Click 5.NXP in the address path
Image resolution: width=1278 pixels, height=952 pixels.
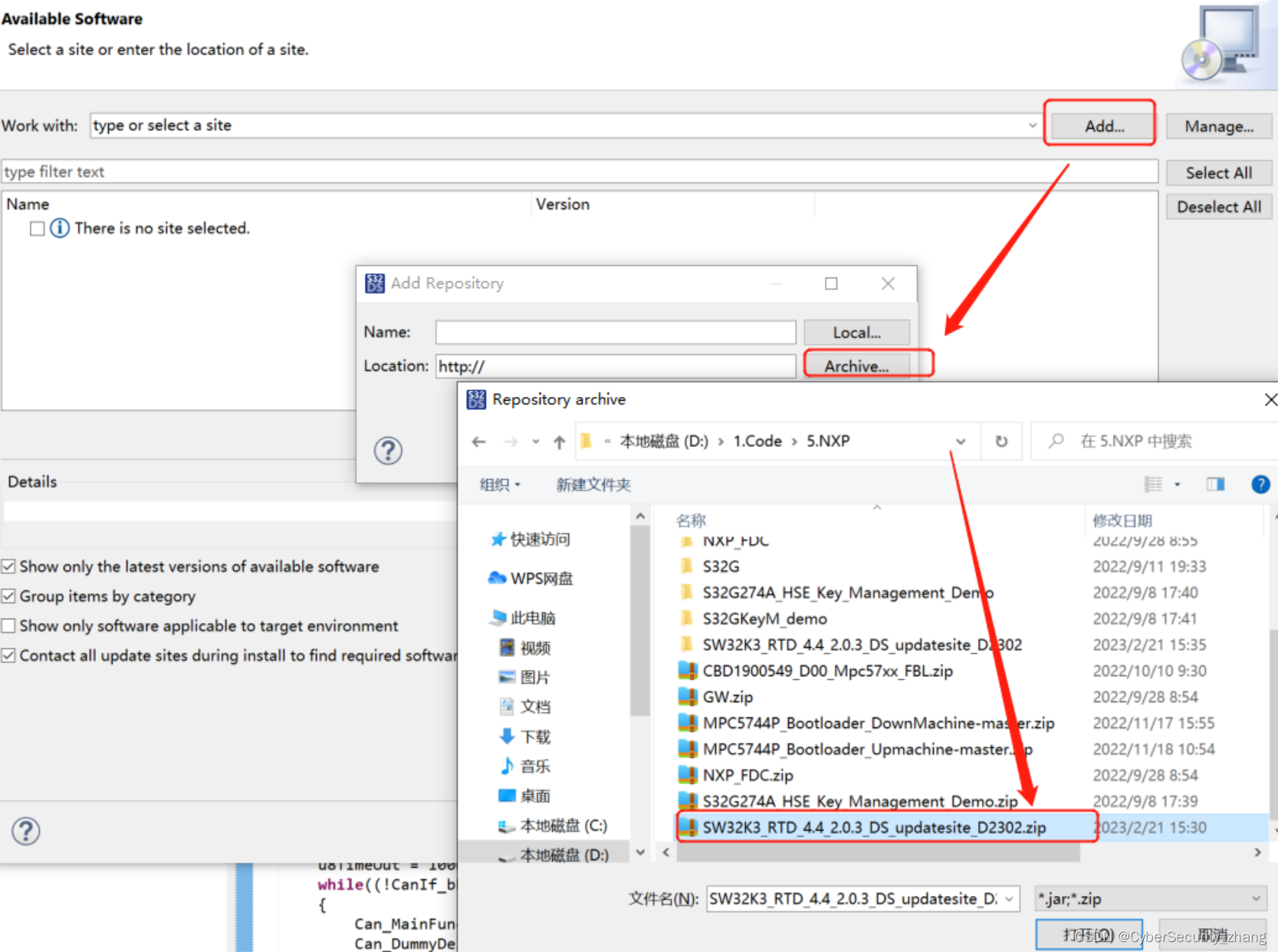click(828, 442)
